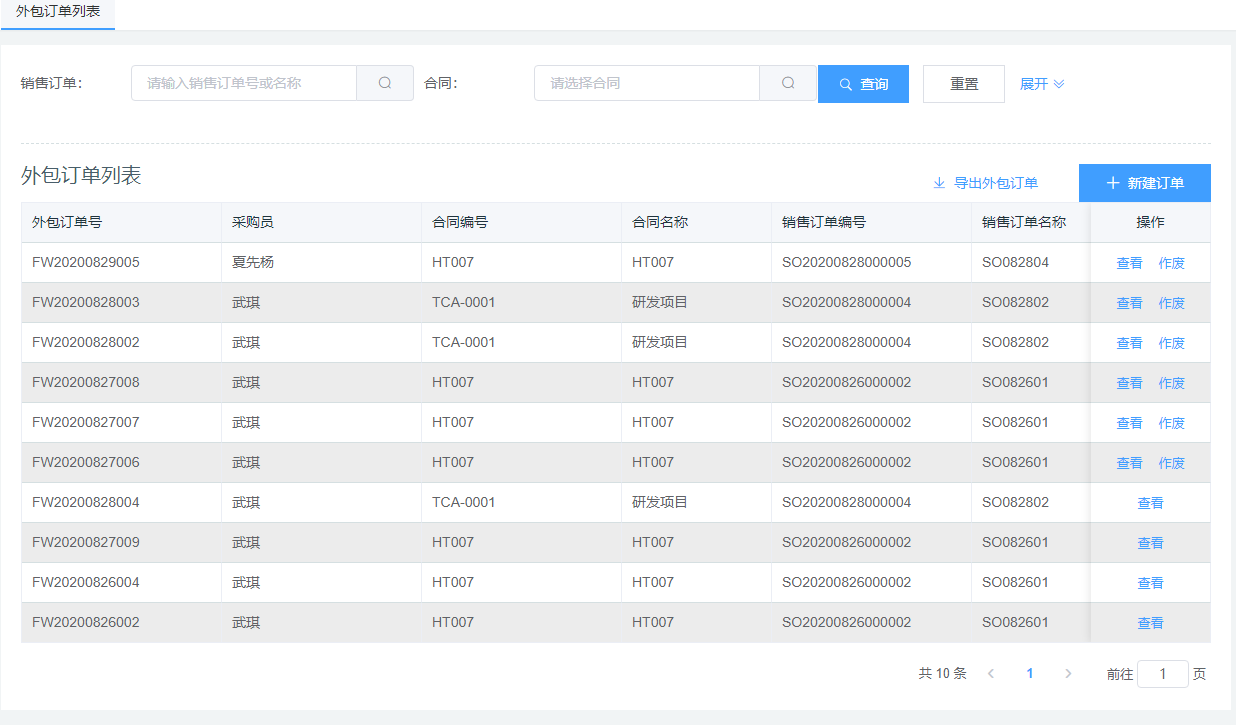Click the 导出外包订单 export link
This screenshot has width=1236, height=725.
[995, 183]
